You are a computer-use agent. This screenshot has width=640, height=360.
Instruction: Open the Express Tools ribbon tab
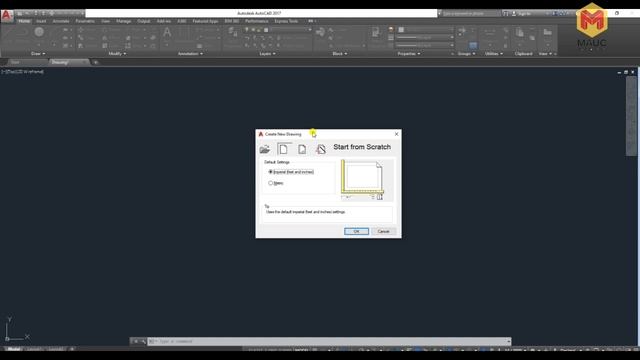tap(286, 21)
